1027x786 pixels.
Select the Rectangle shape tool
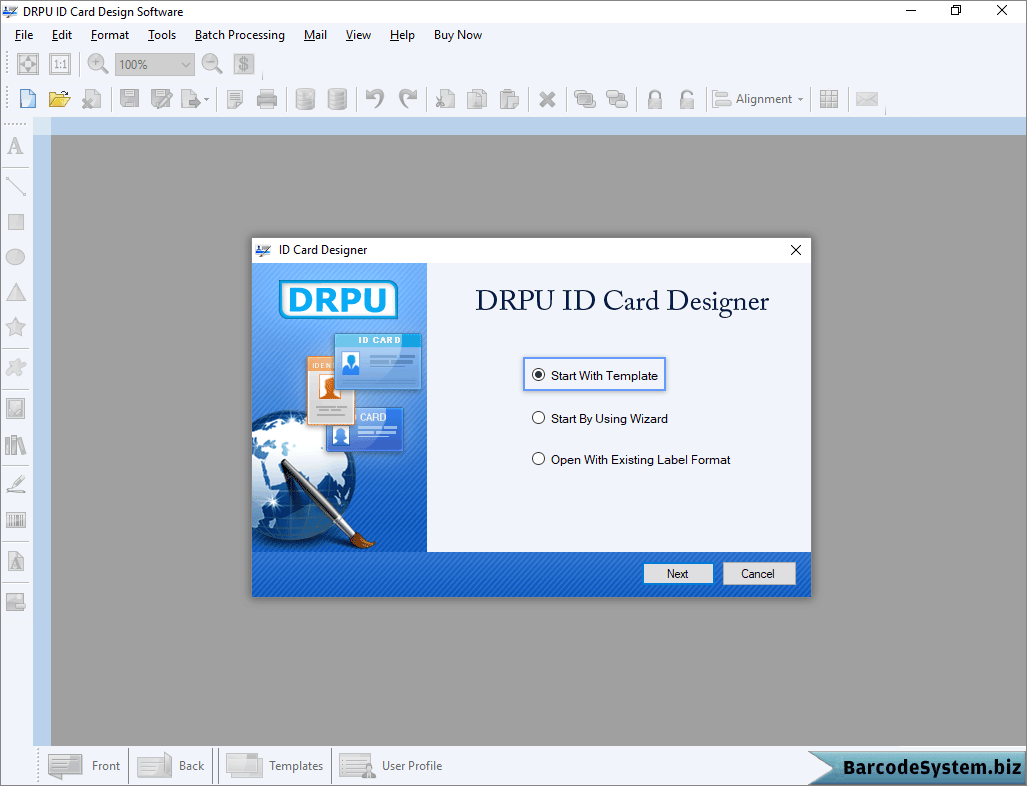tap(16, 222)
